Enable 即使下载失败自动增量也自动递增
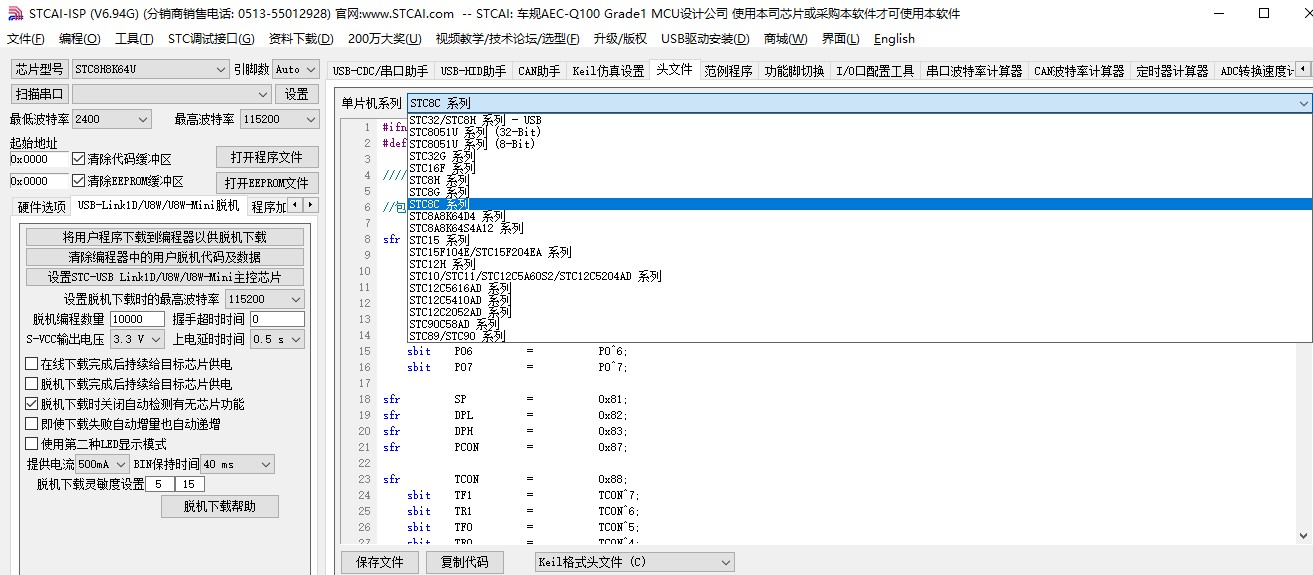1313x575 pixels. tap(123, 424)
